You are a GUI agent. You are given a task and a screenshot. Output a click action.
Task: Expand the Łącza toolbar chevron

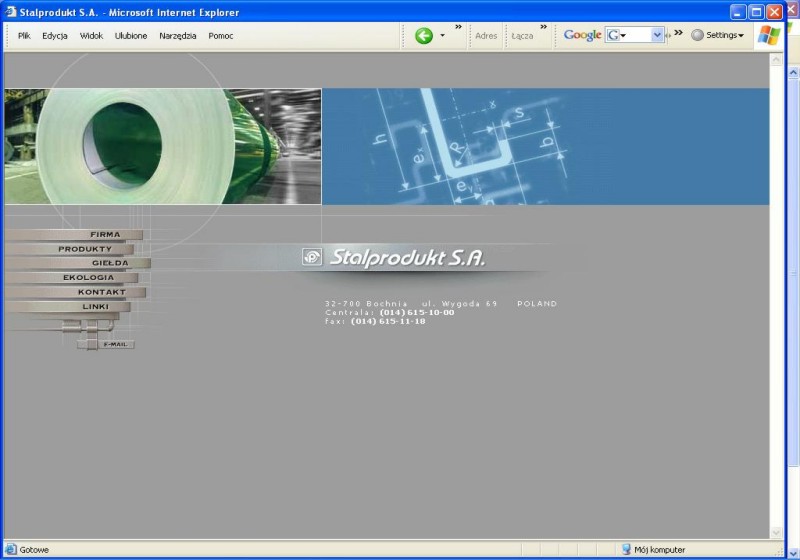(x=543, y=27)
